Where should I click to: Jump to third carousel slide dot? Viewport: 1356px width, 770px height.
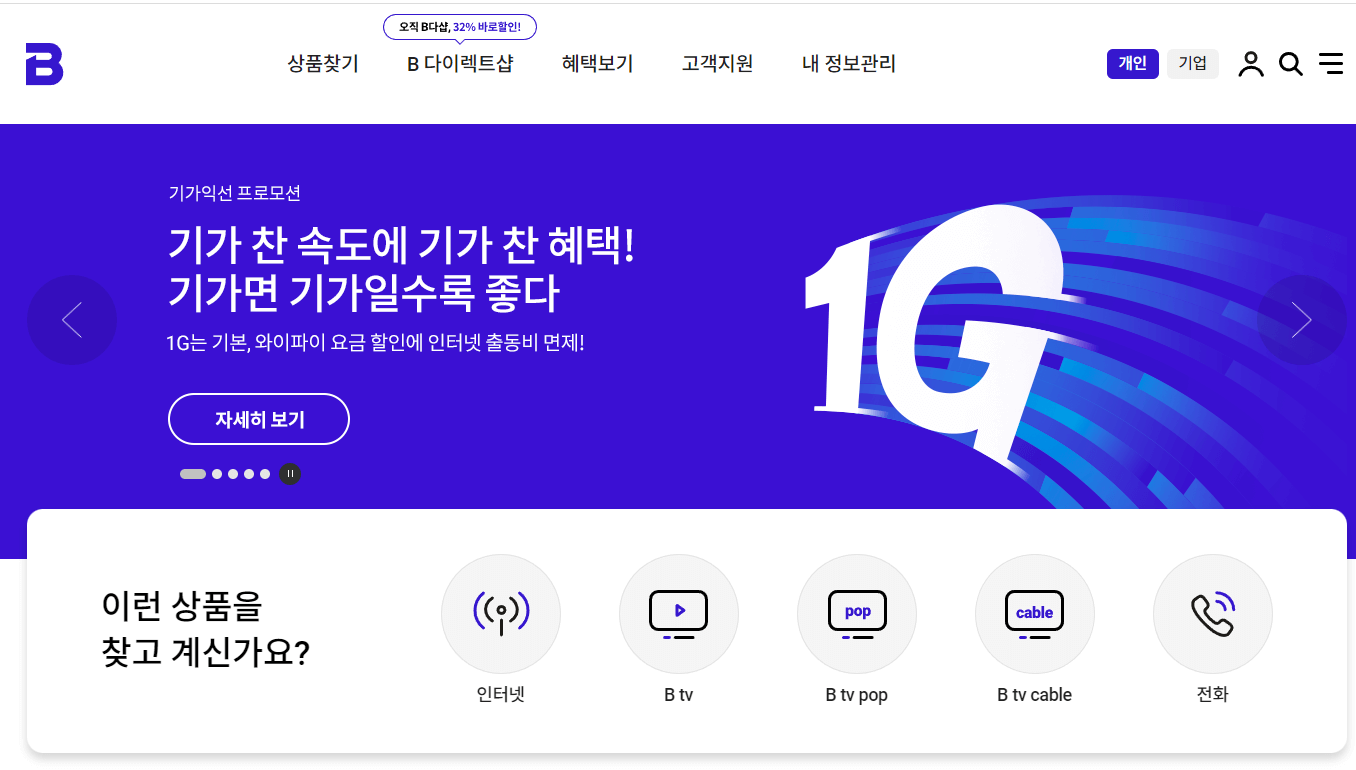pyautogui.click(x=233, y=474)
